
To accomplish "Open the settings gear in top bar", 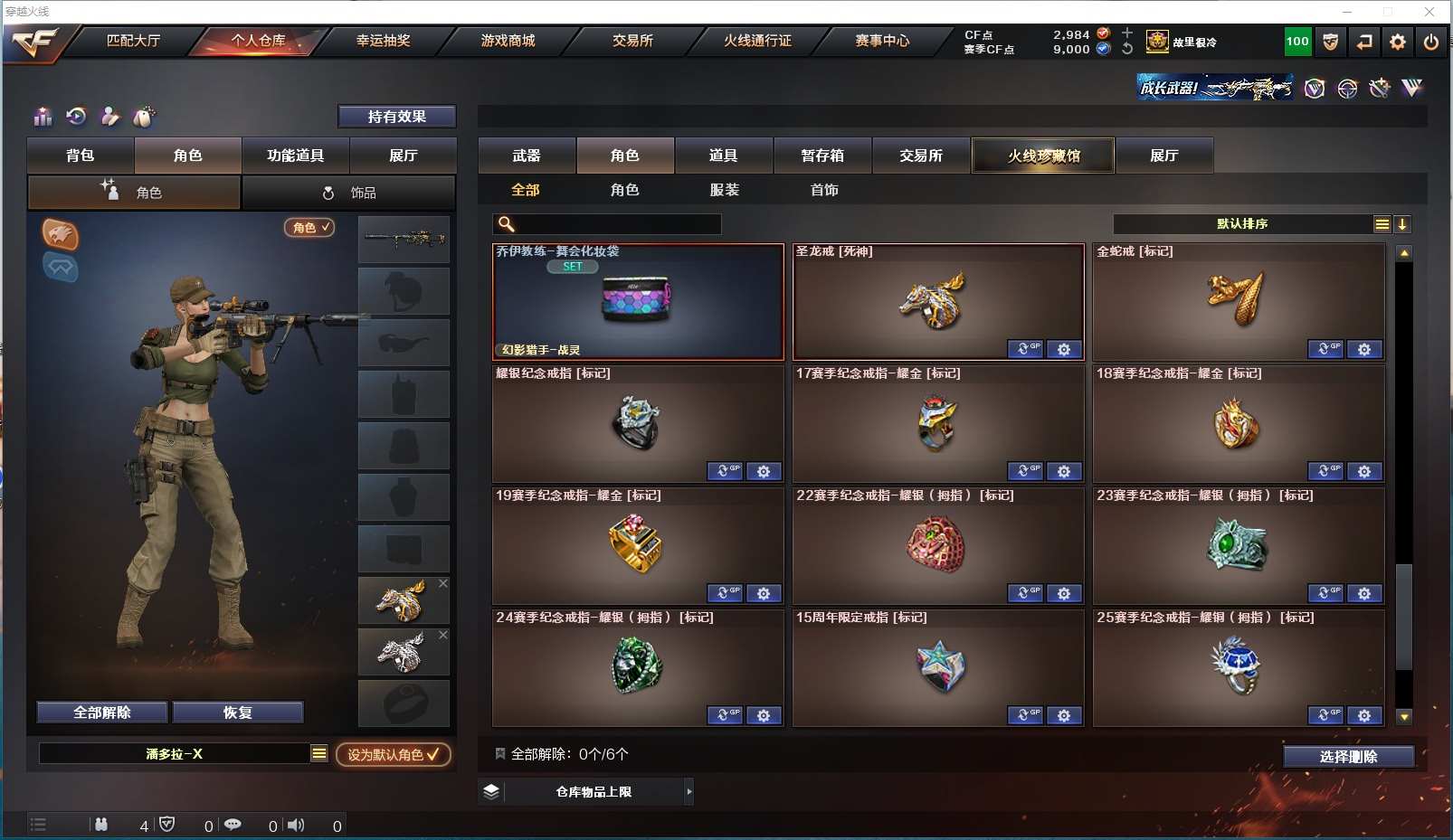I will [1398, 42].
